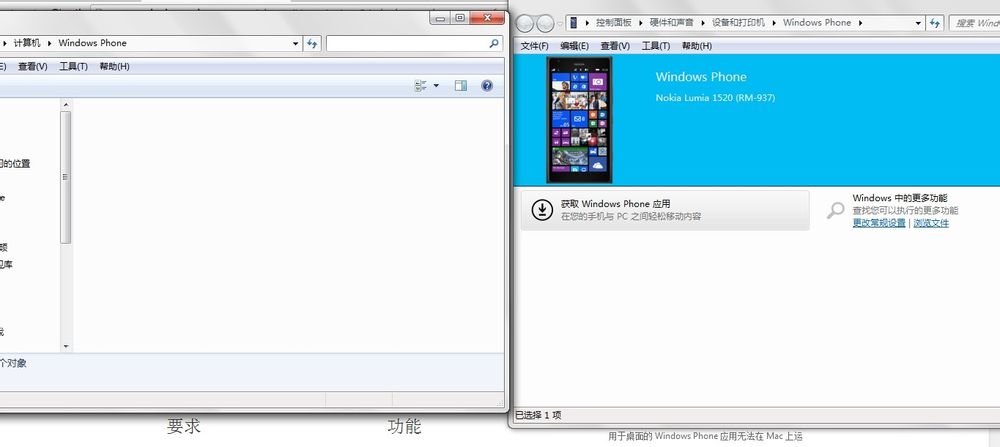Screen dimensions: 1000x447
Task: Click the forward arrow in right window
Action: tap(545, 23)
